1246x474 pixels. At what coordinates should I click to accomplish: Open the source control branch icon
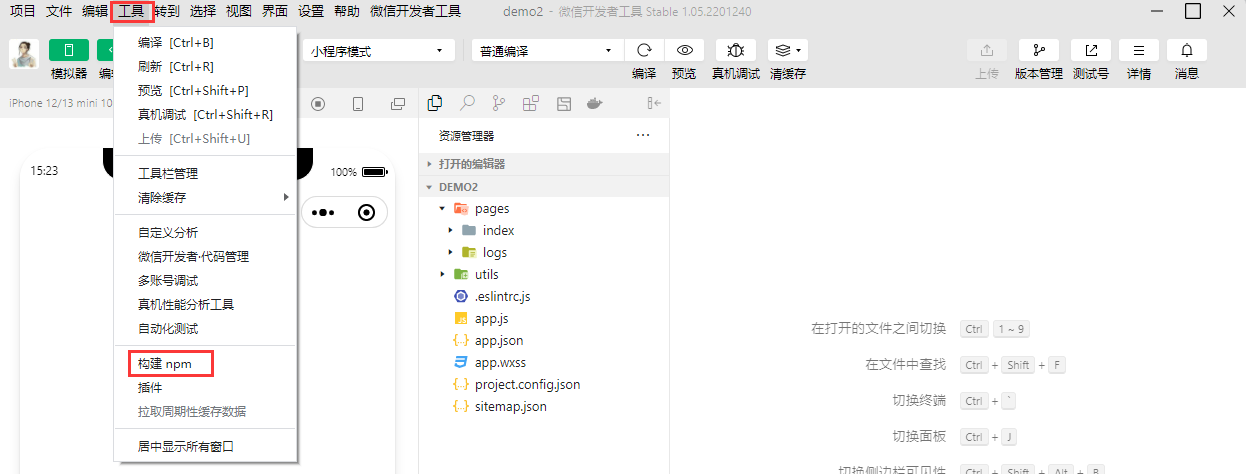coord(499,103)
